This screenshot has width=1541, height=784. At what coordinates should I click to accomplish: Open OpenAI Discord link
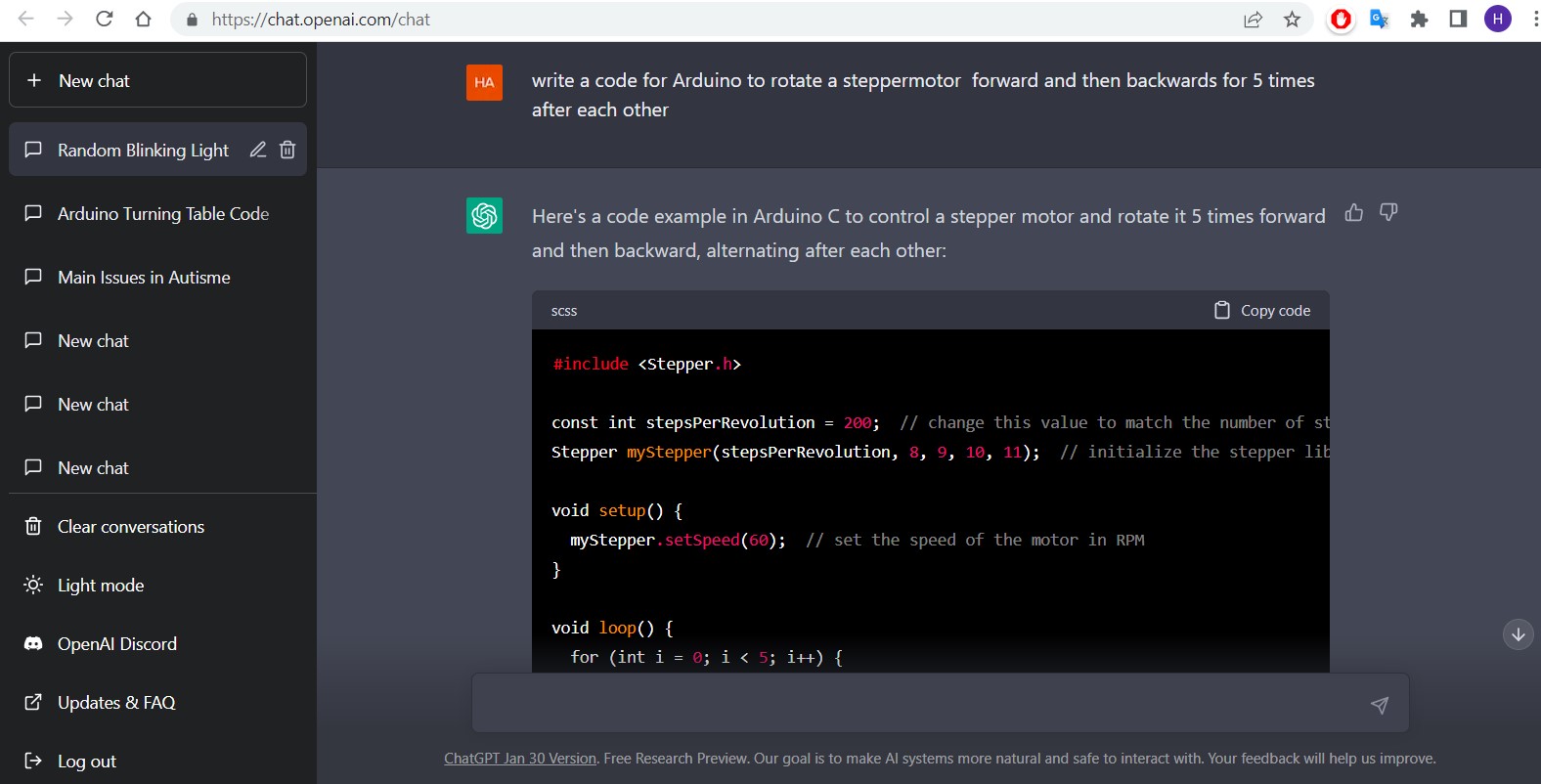157,643
